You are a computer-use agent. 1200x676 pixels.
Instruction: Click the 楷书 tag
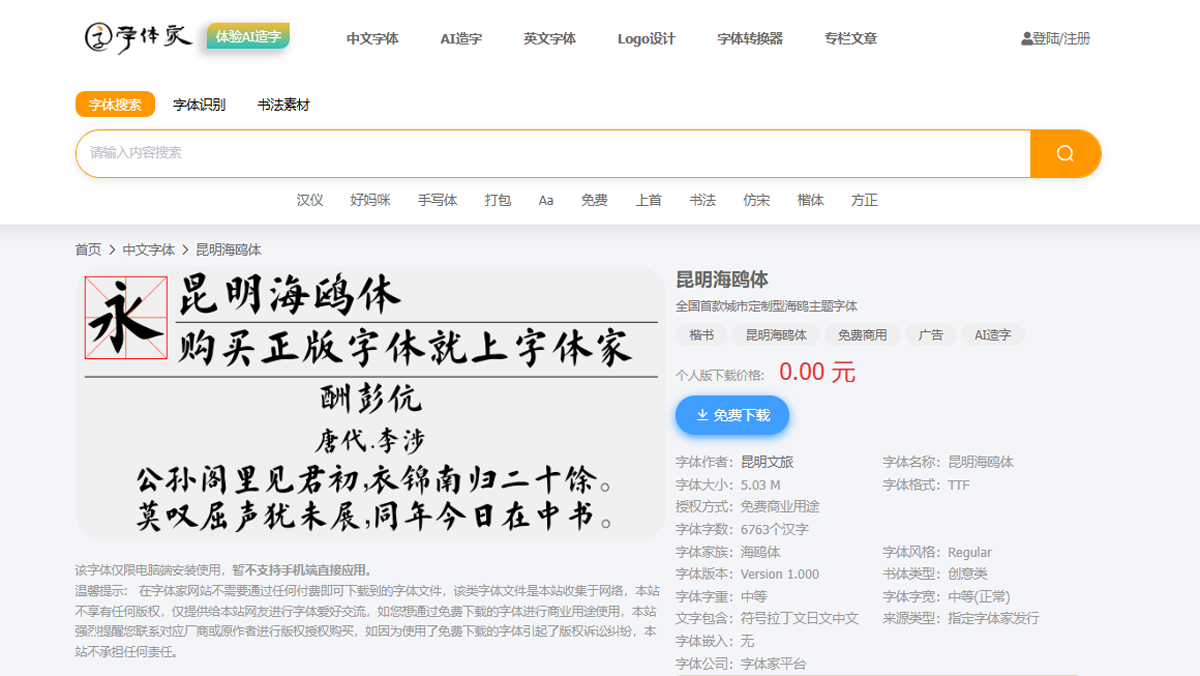pyautogui.click(x=701, y=335)
